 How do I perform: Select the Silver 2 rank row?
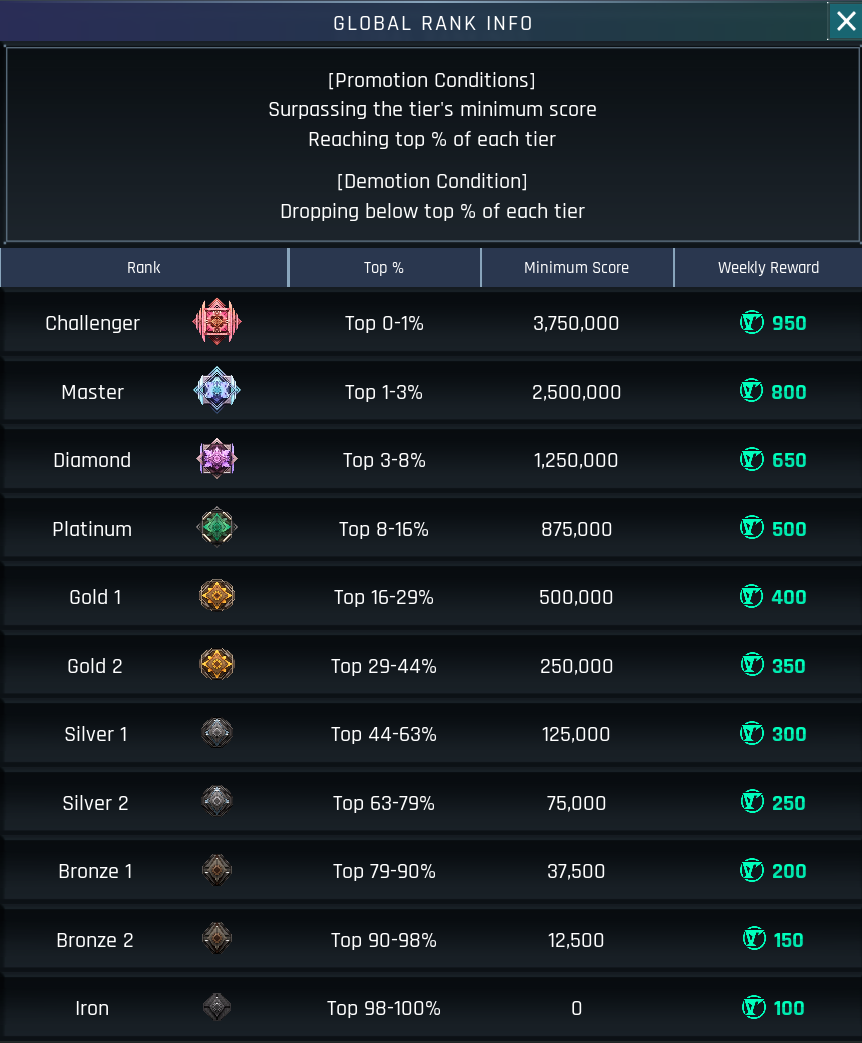pos(431,802)
